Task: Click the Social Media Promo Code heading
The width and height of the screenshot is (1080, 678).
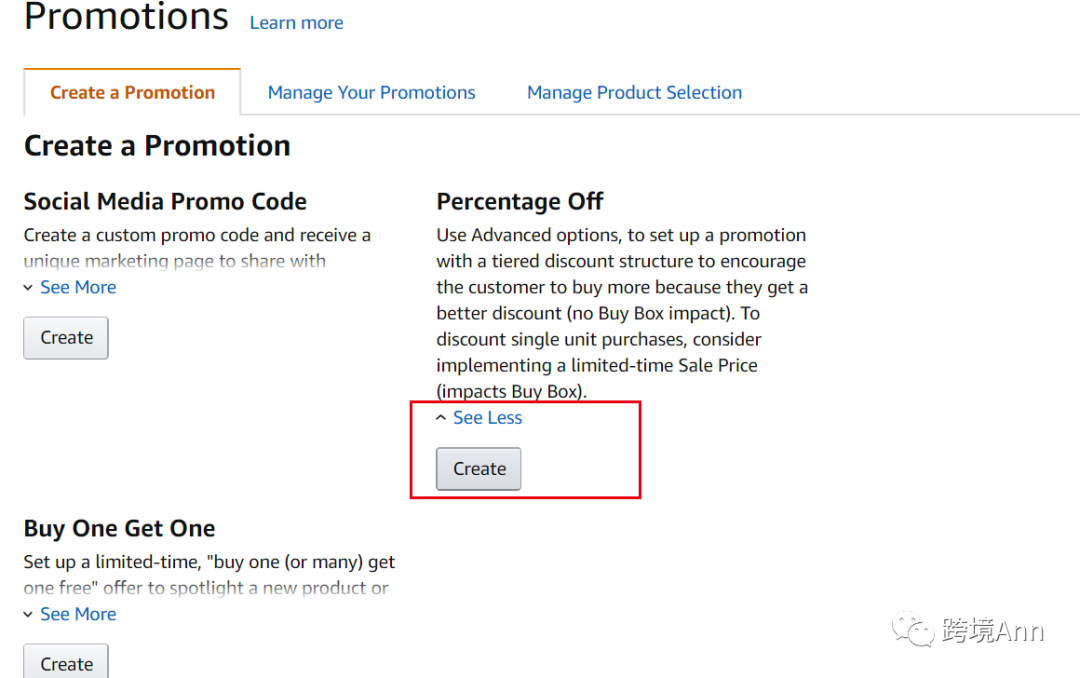Action: pyautogui.click(x=165, y=201)
